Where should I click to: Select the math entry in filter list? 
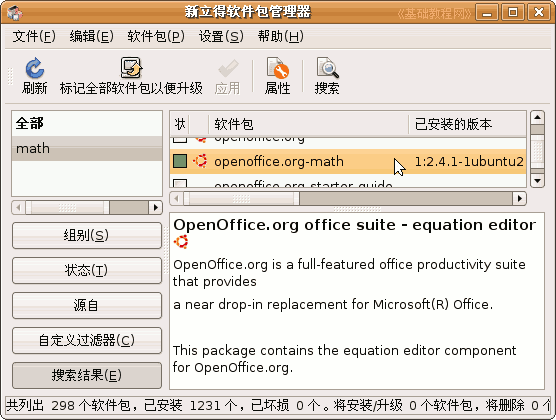(87, 148)
